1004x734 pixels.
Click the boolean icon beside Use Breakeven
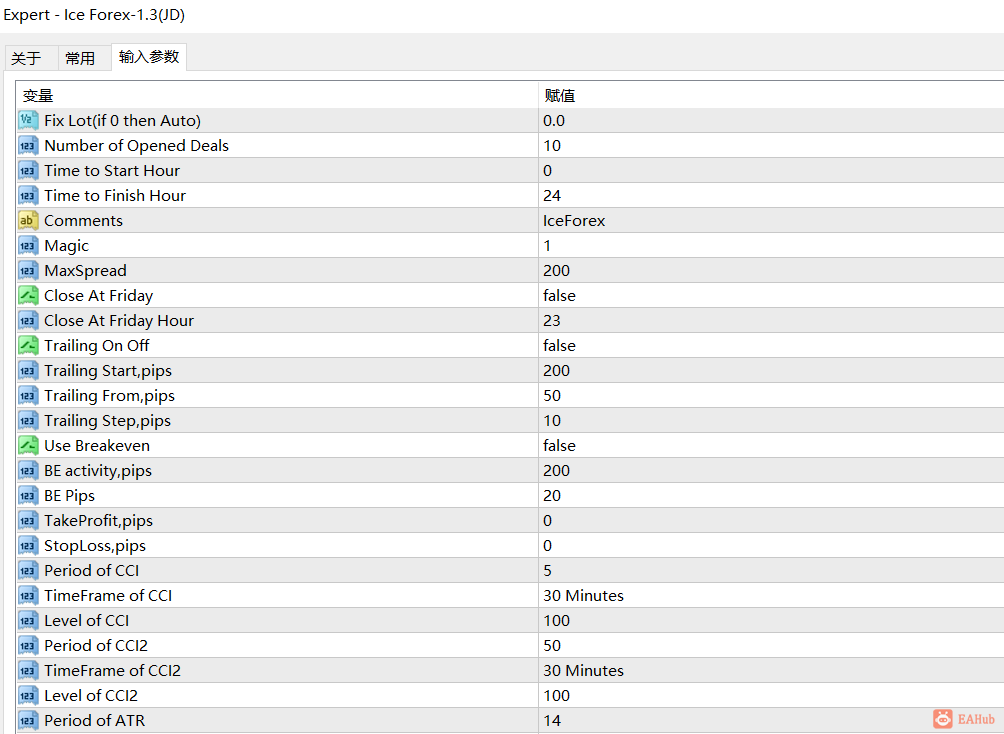point(28,445)
